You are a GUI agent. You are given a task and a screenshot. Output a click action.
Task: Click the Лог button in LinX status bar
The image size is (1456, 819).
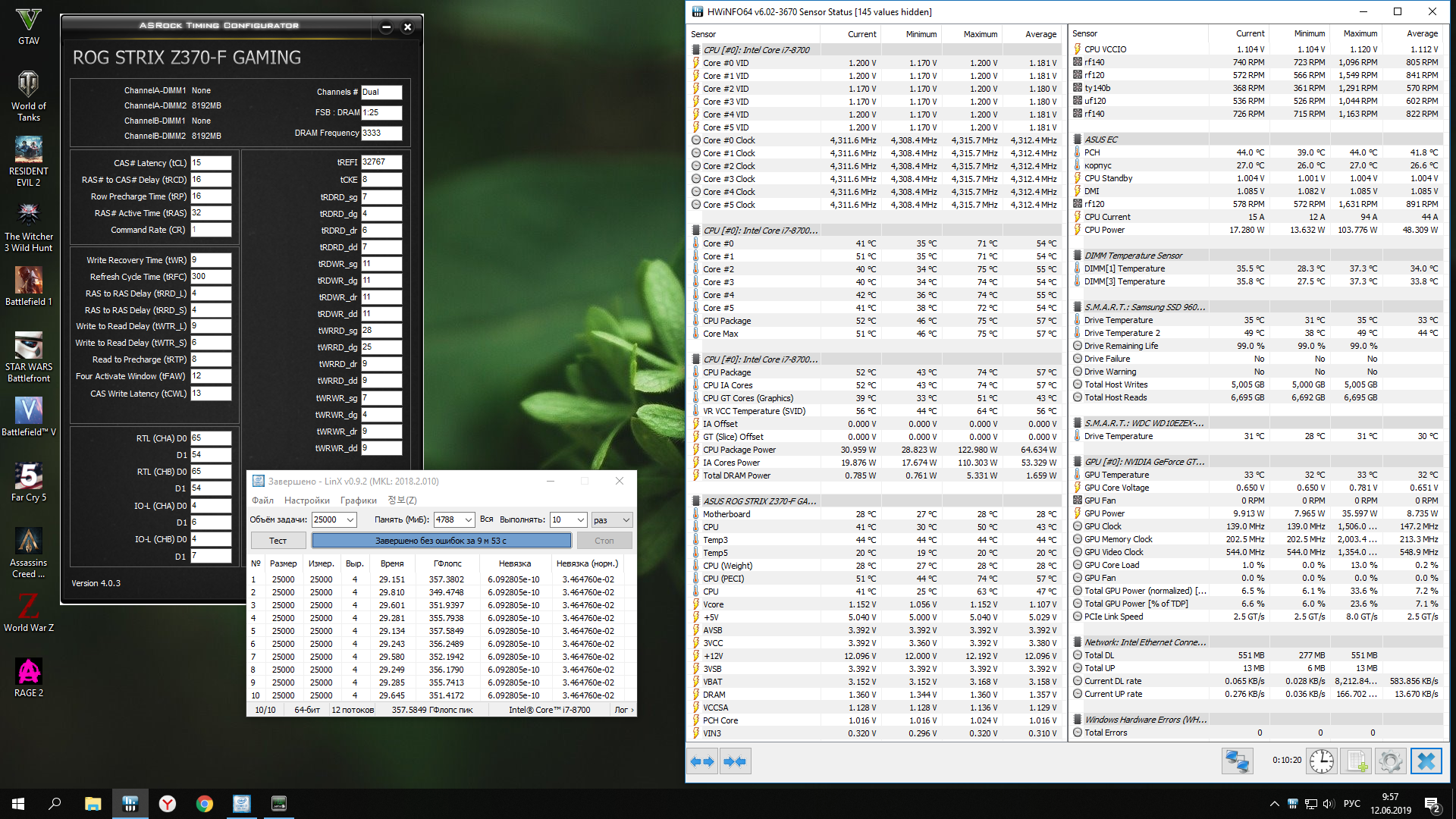[623, 711]
